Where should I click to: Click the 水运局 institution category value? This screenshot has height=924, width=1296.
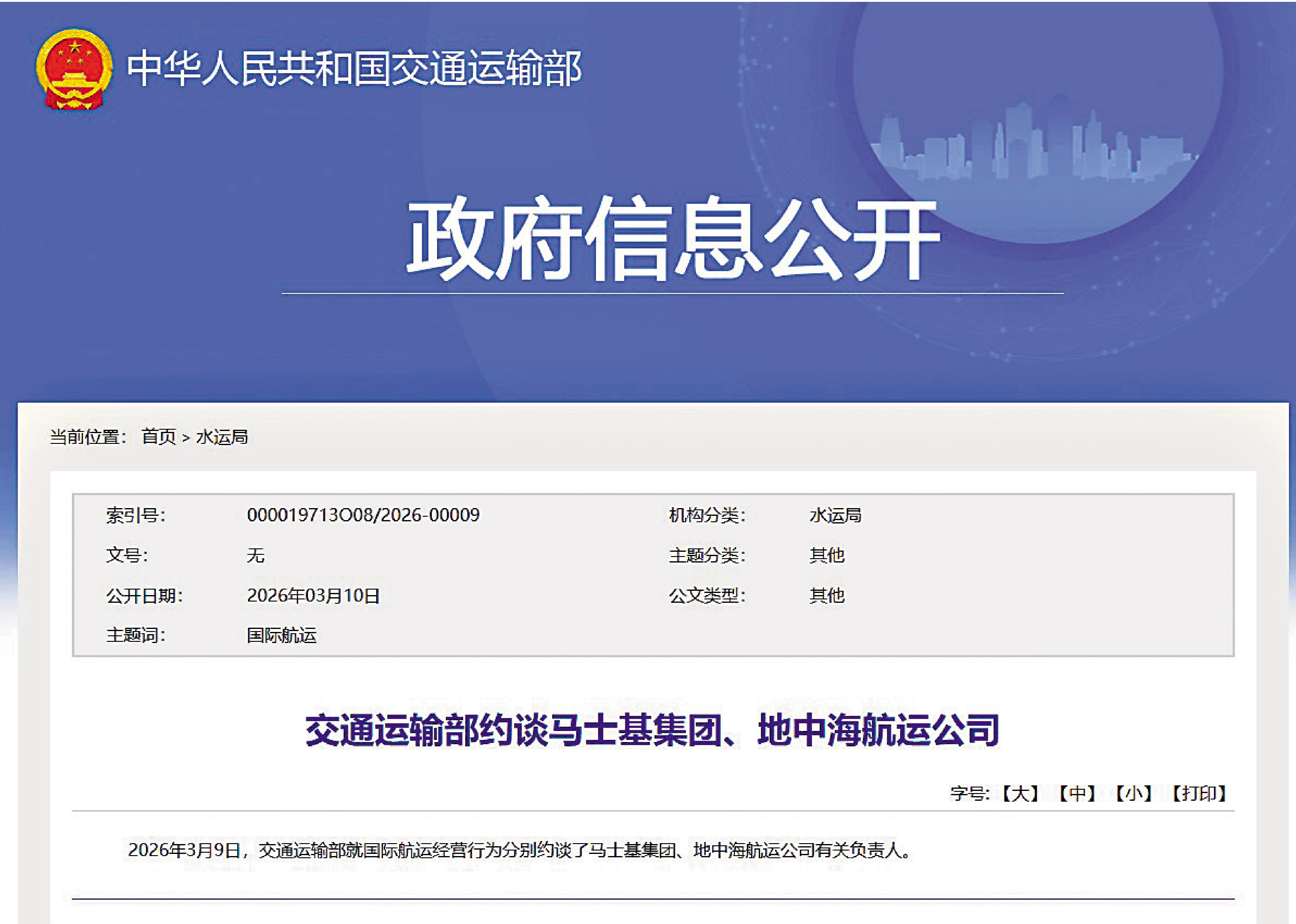click(x=835, y=515)
